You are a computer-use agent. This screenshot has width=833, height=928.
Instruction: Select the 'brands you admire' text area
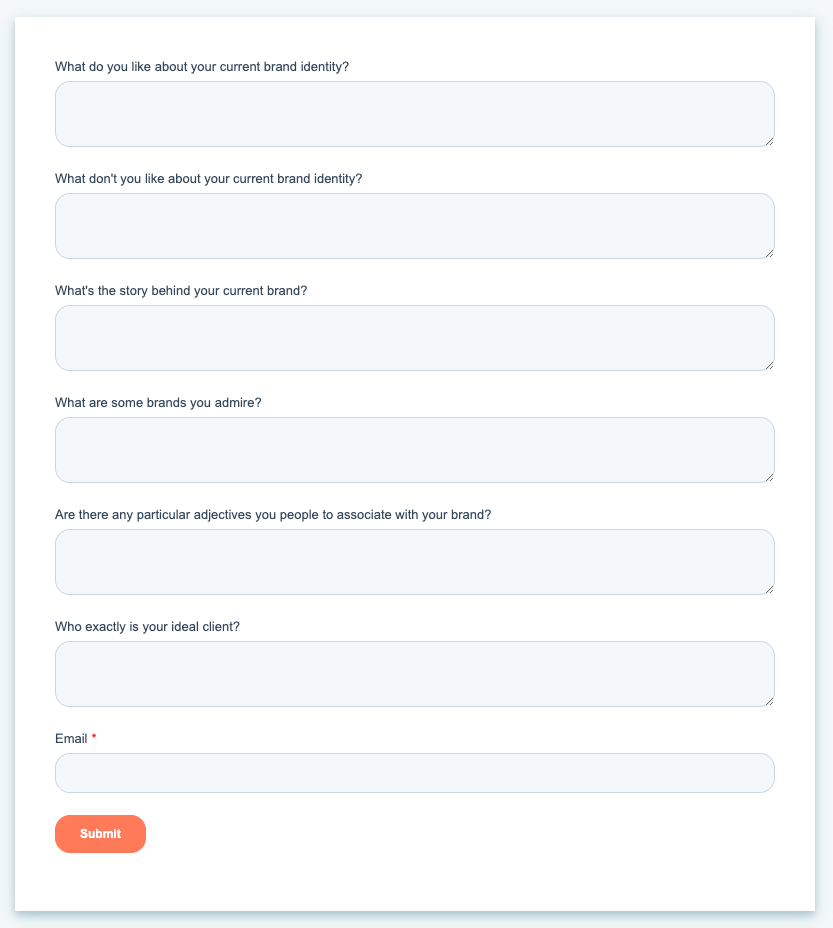tap(414, 450)
